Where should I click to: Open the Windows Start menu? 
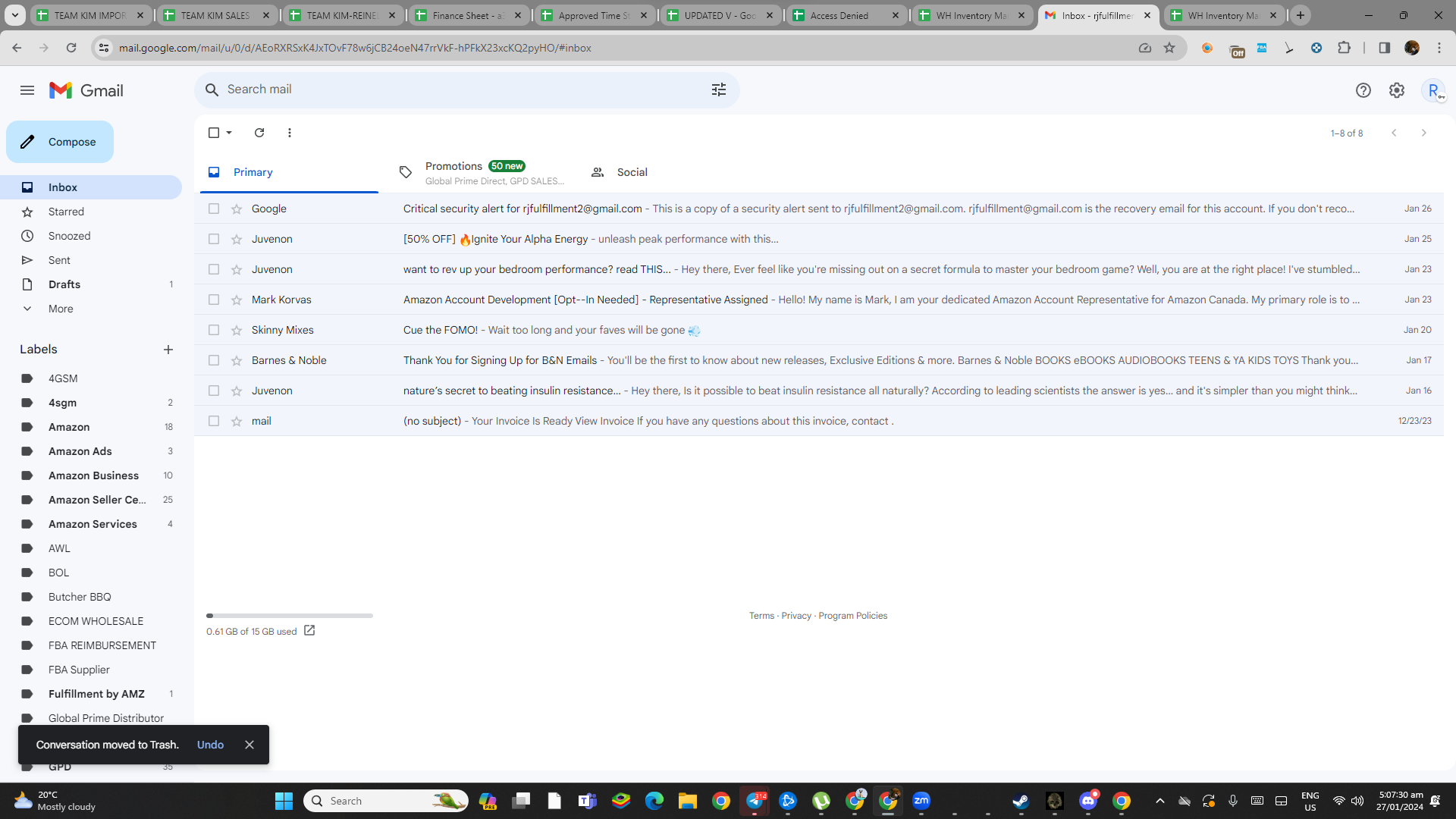284,801
